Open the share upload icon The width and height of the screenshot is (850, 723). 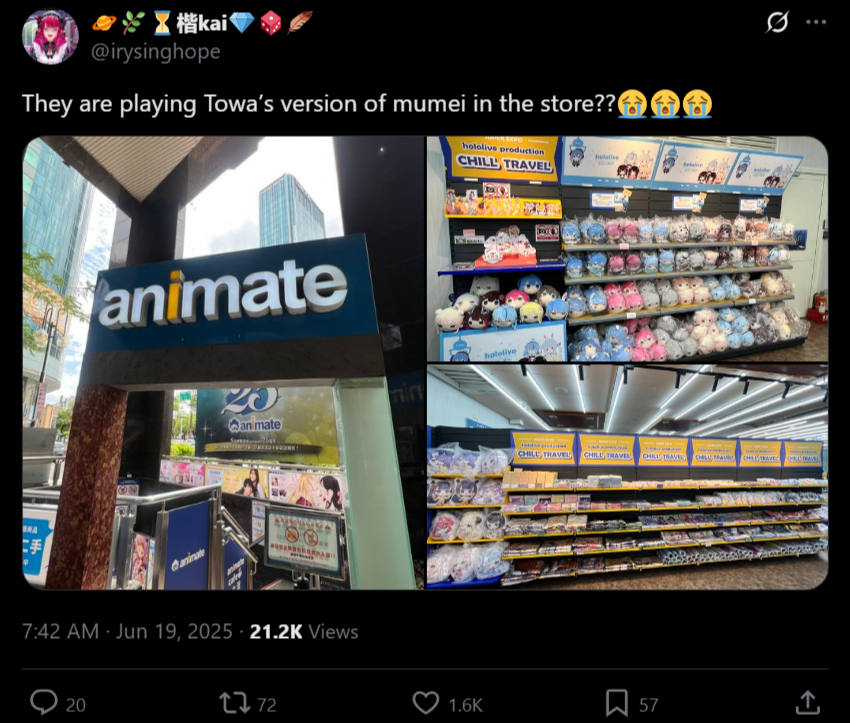pos(807,702)
